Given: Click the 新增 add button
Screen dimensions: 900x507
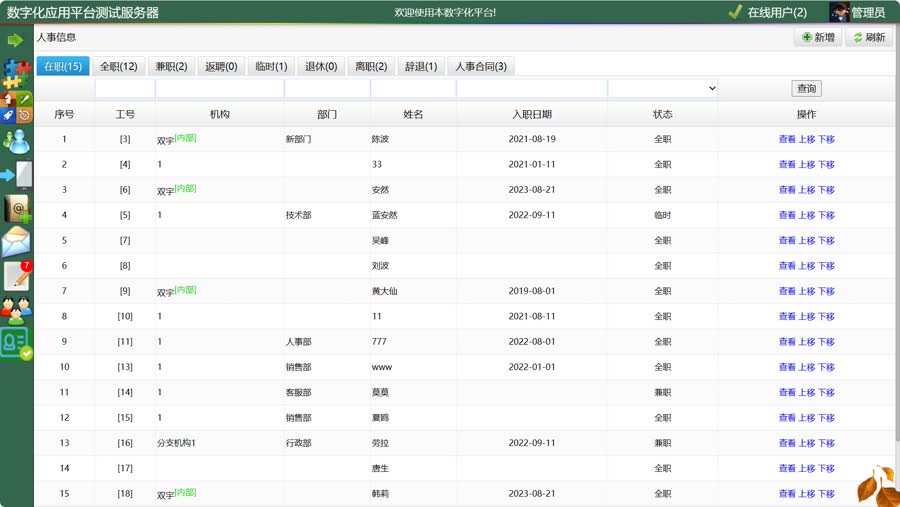Looking at the screenshot, I should [817, 38].
